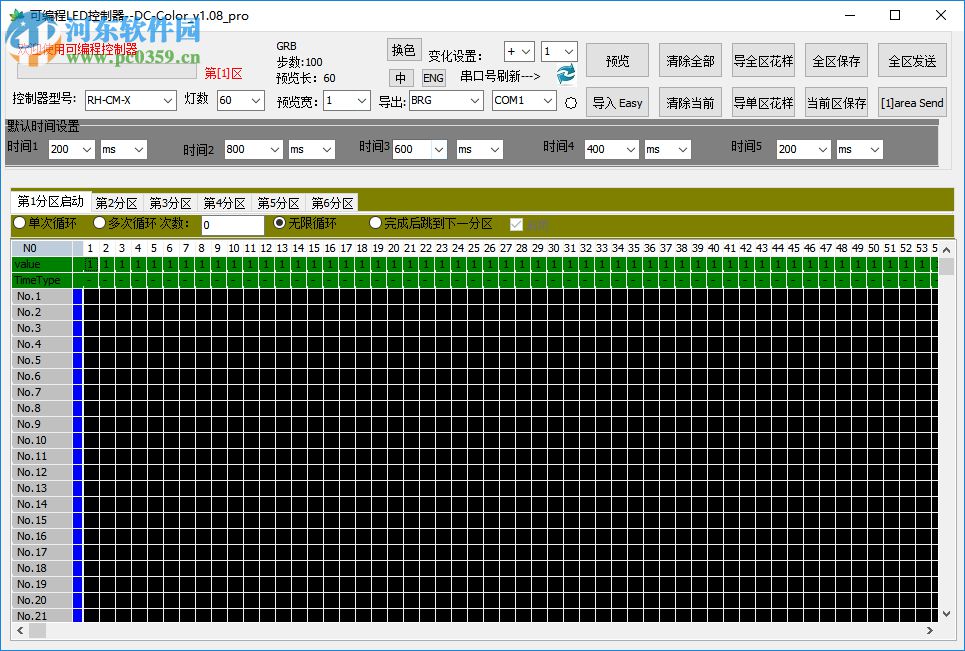Switch to the 第2分区 tab
Image resolution: width=965 pixels, height=651 pixels.
[x=117, y=201]
